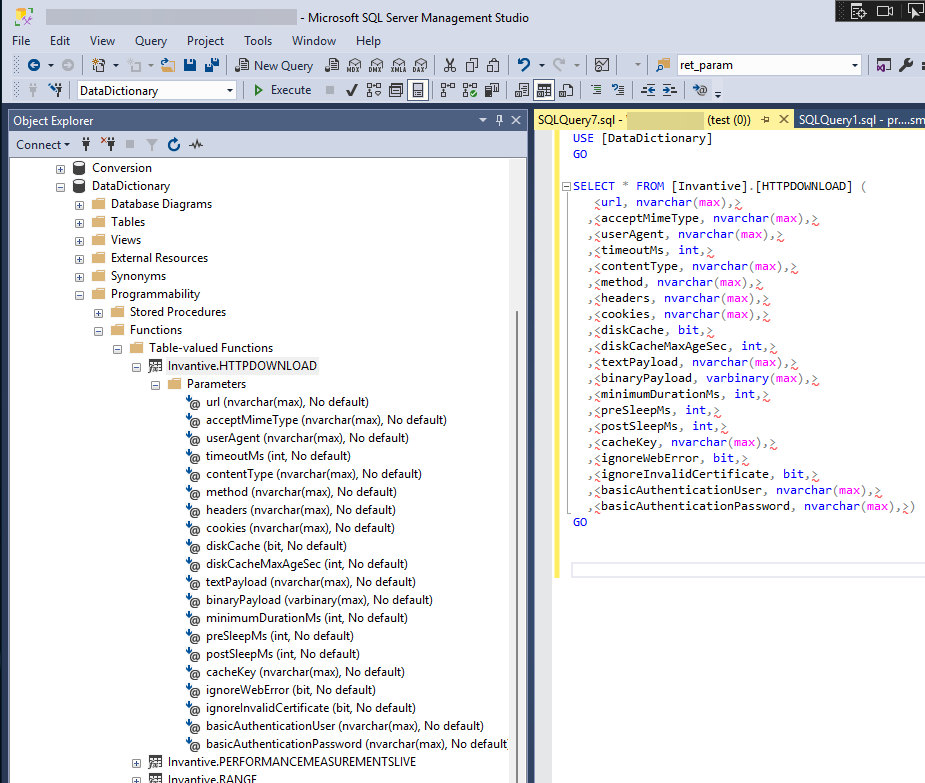Display Estimated Execution Plan icon

pos(374,90)
